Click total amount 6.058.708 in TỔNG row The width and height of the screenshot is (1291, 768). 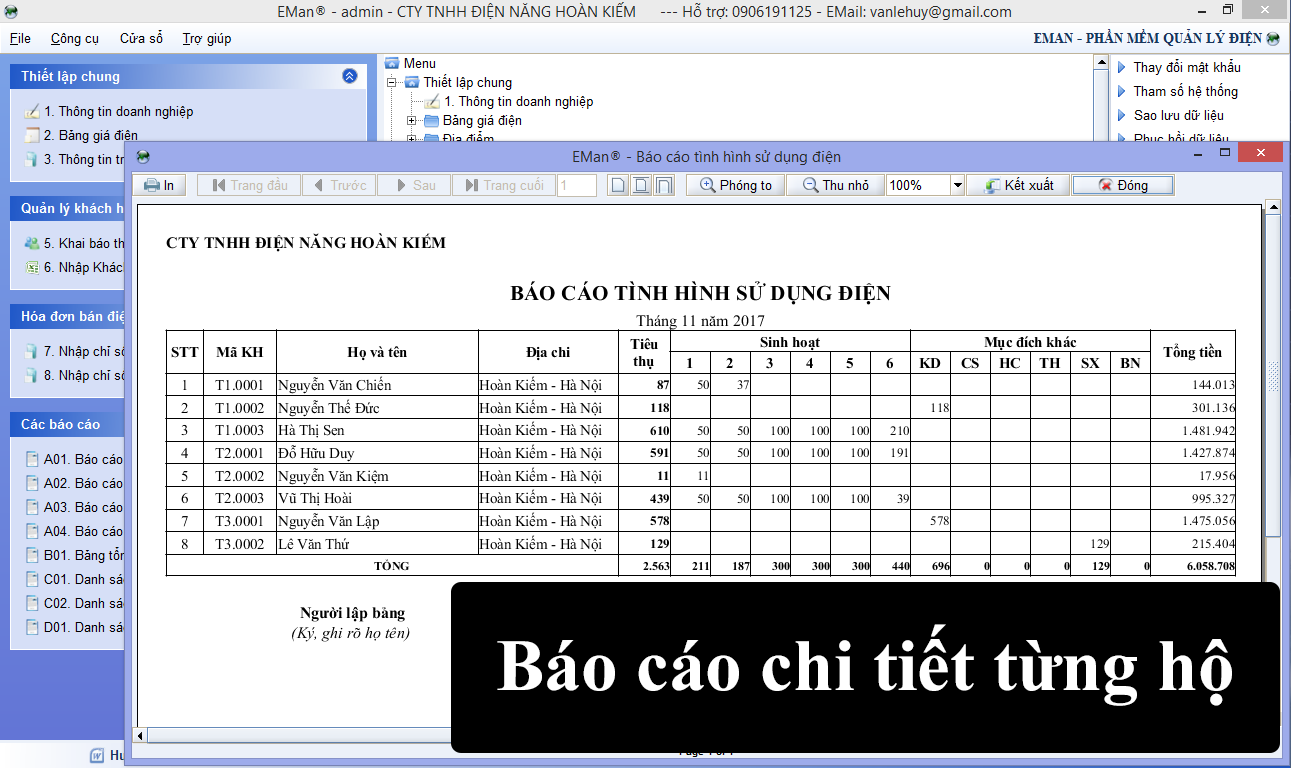pos(1205,566)
